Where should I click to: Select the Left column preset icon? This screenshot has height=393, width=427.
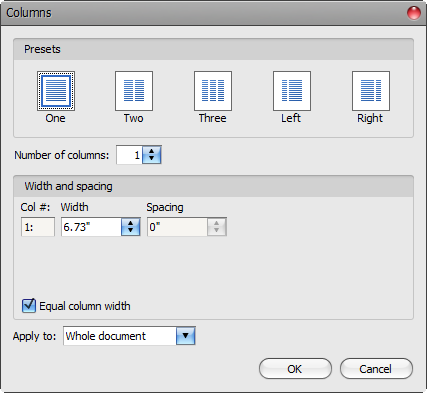pos(292,91)
